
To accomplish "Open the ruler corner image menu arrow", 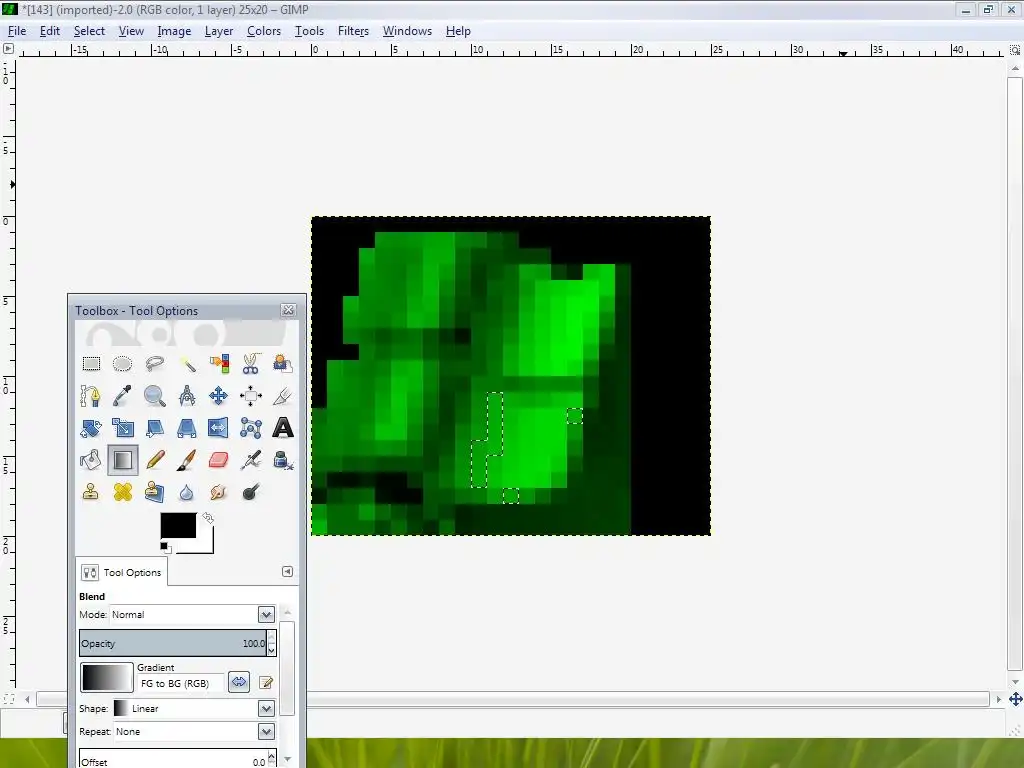I will [8, 48].
